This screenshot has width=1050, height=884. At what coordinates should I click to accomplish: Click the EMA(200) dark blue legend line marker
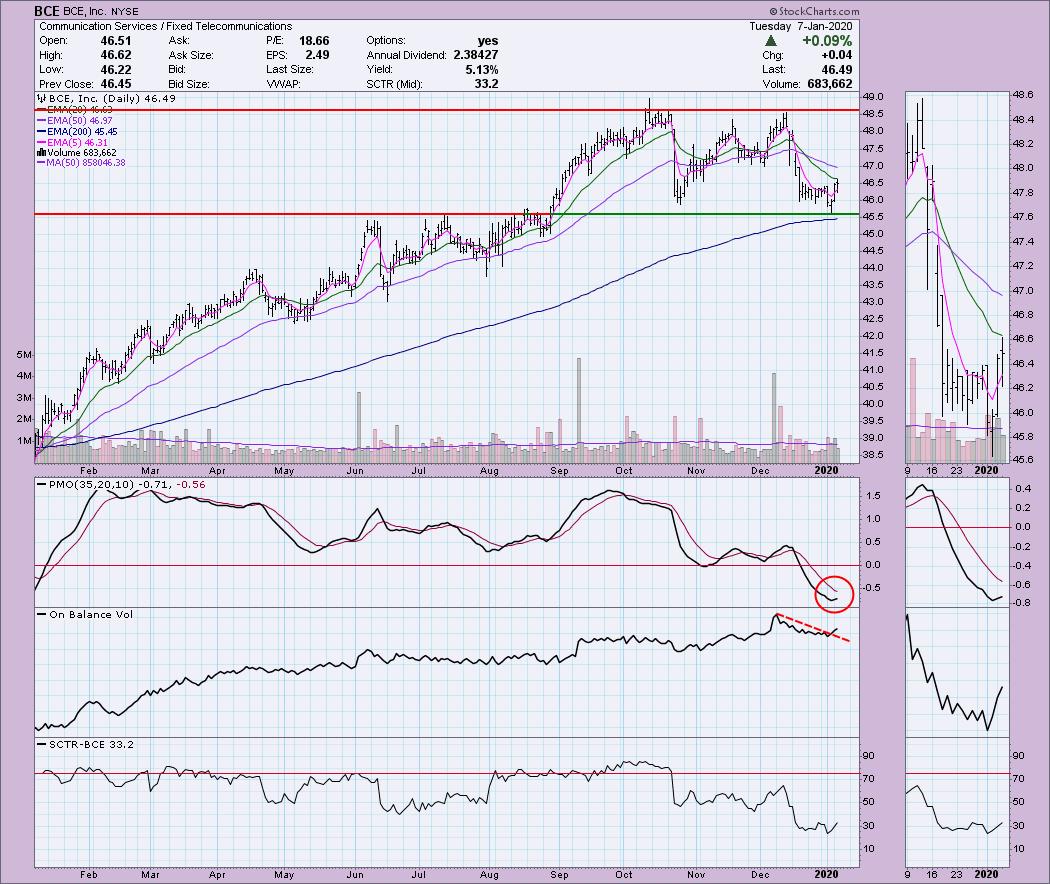(42, 132)
